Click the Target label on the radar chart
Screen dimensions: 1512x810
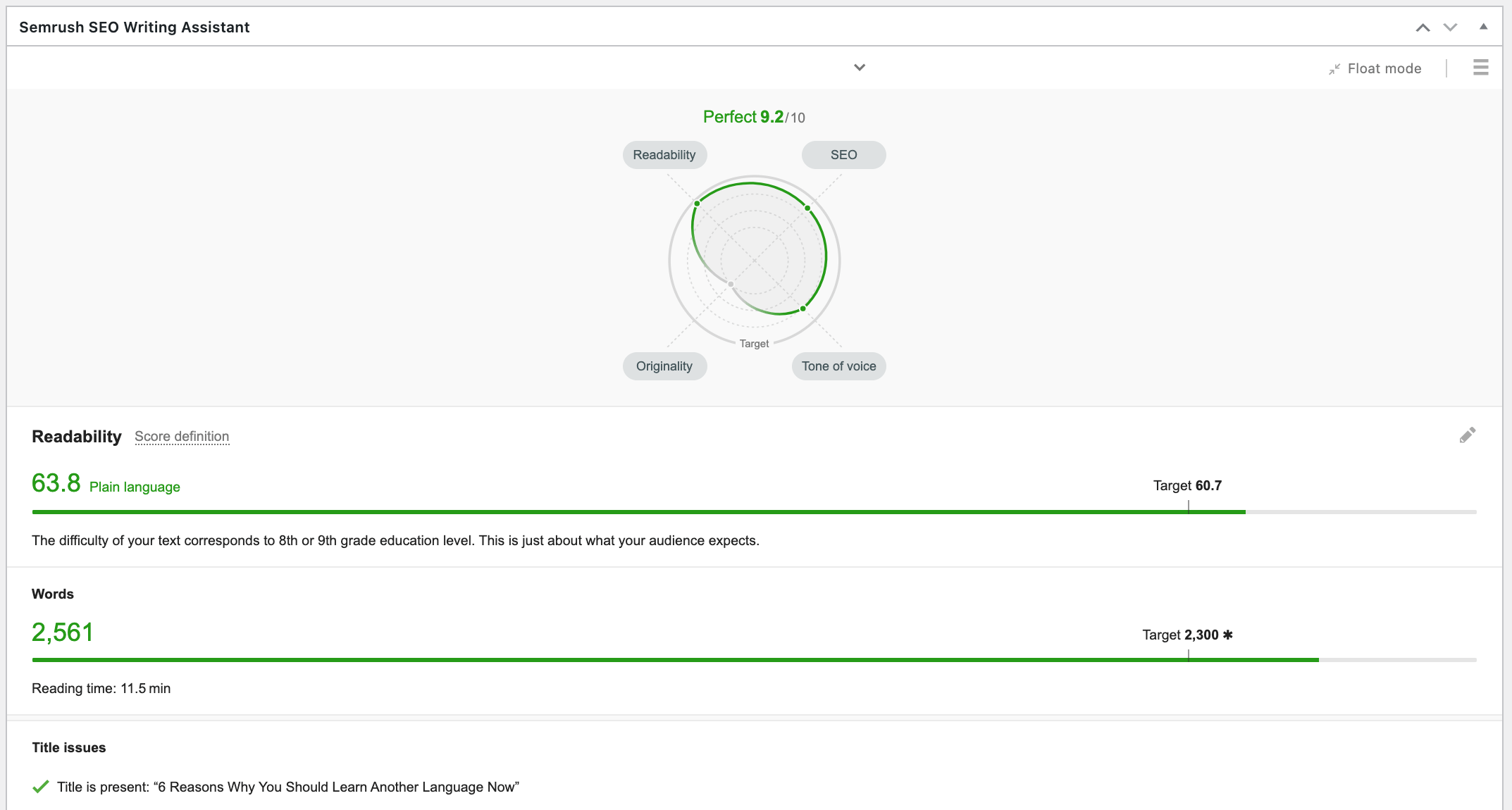tap(754, 344)
